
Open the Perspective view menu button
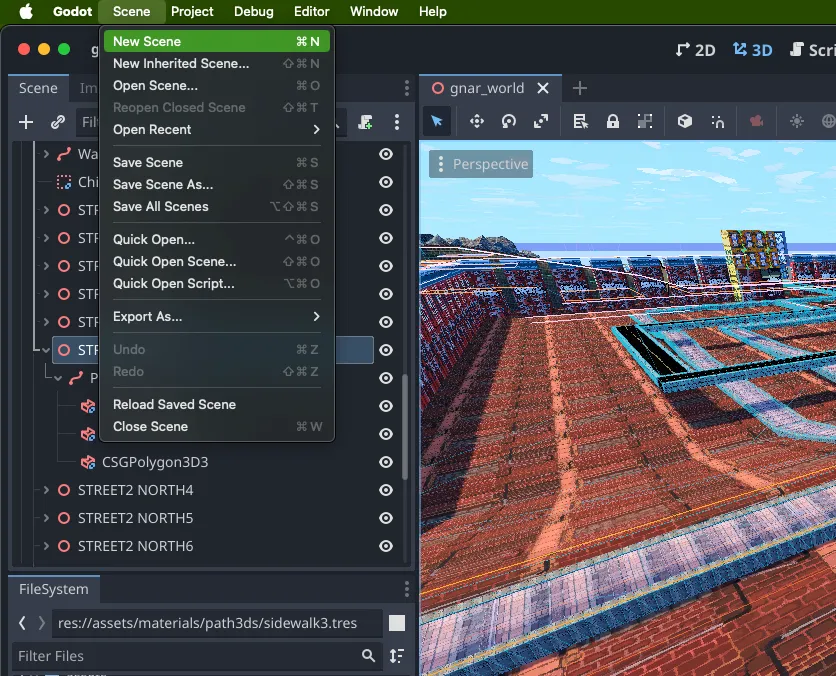coord(481,164)
